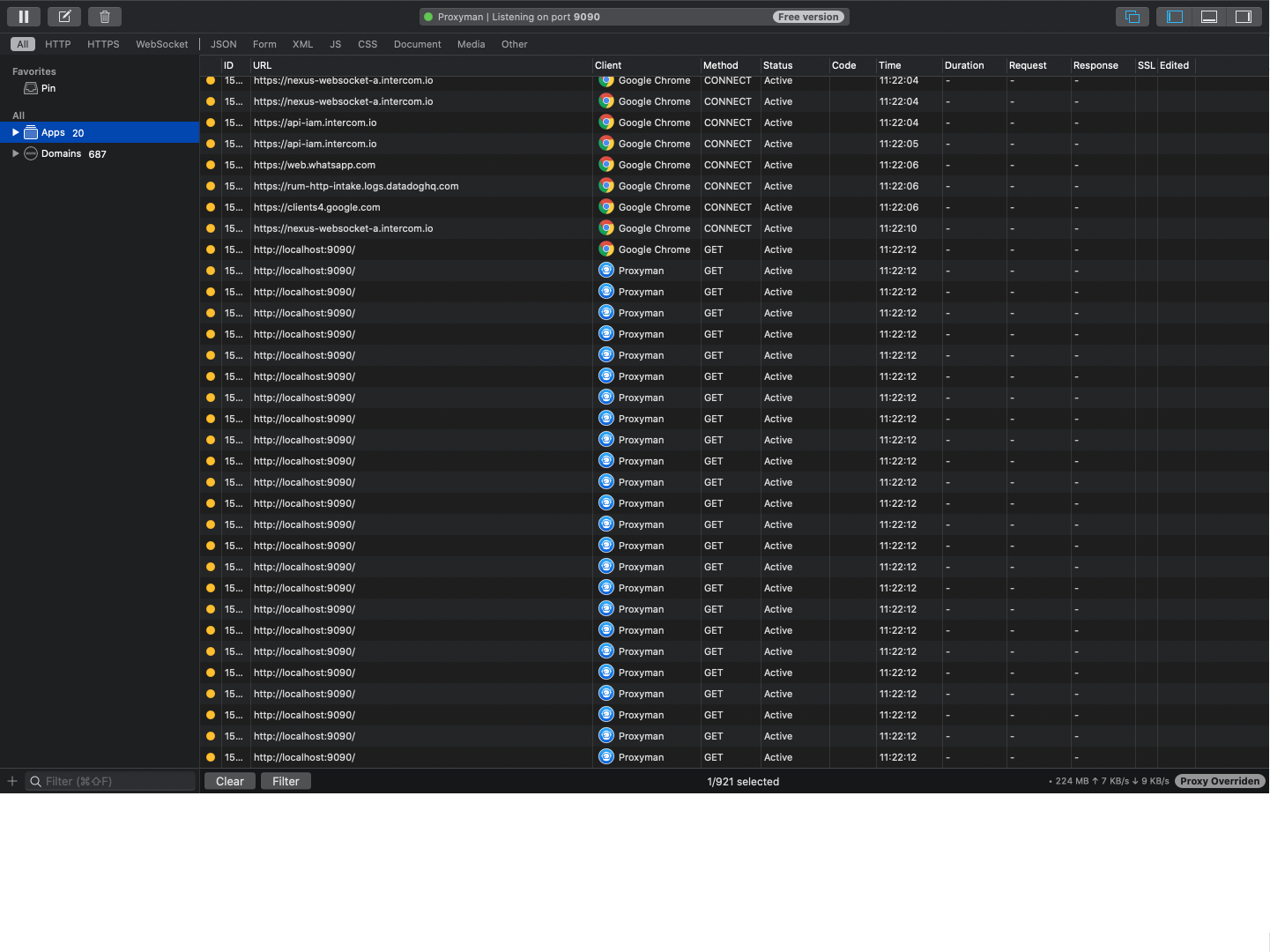
Task: Click the Free version badge in the title bar
Action: click(808, 16)
